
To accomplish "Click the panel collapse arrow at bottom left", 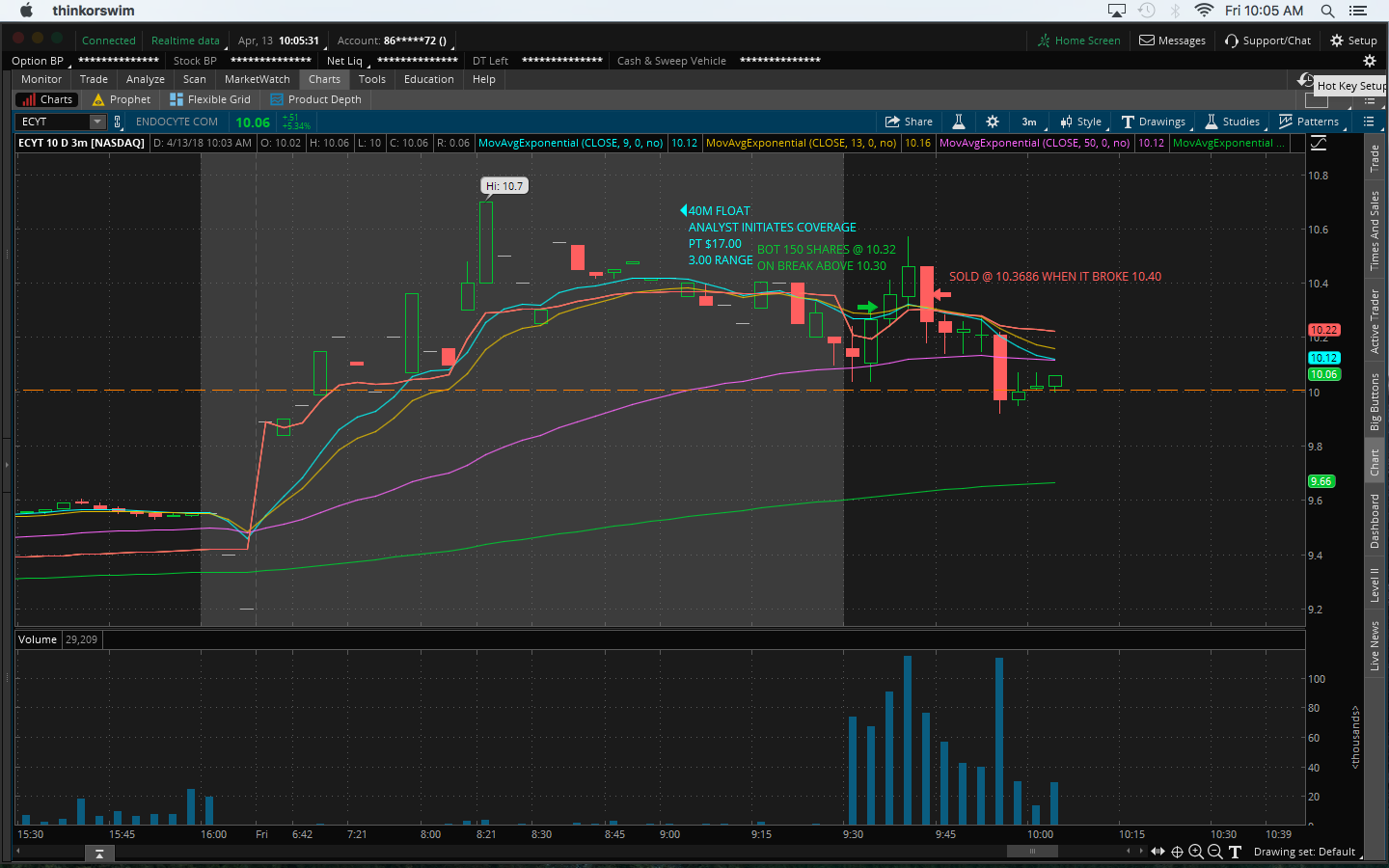I will [99, 854].
